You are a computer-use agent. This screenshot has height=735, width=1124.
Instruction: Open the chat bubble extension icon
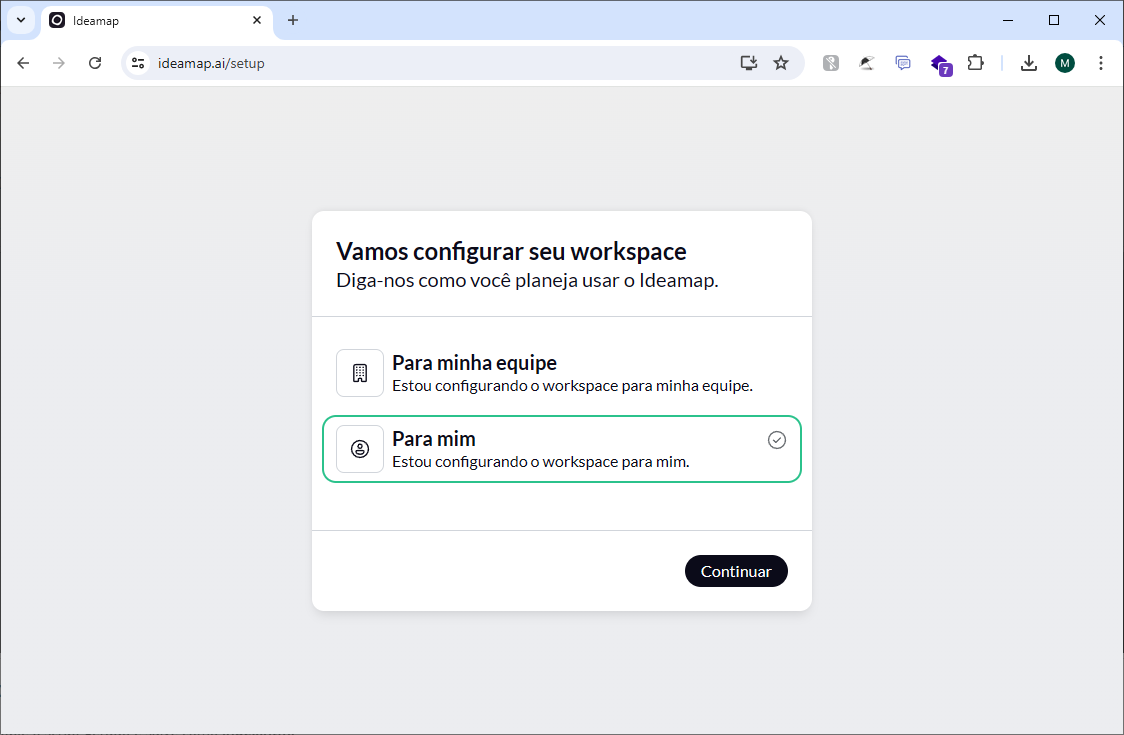[902, 63]
